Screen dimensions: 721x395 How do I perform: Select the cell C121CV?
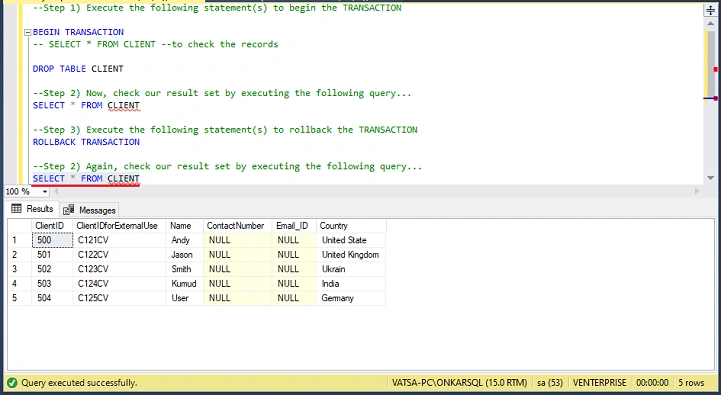(119, 240)
